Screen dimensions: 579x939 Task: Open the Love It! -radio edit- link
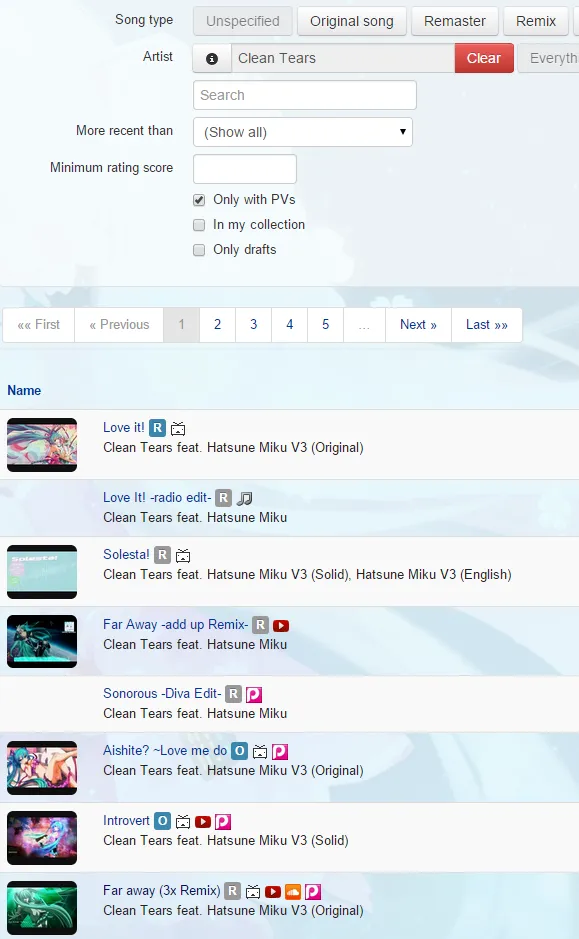pyautogui.click(x=157, y=498)
